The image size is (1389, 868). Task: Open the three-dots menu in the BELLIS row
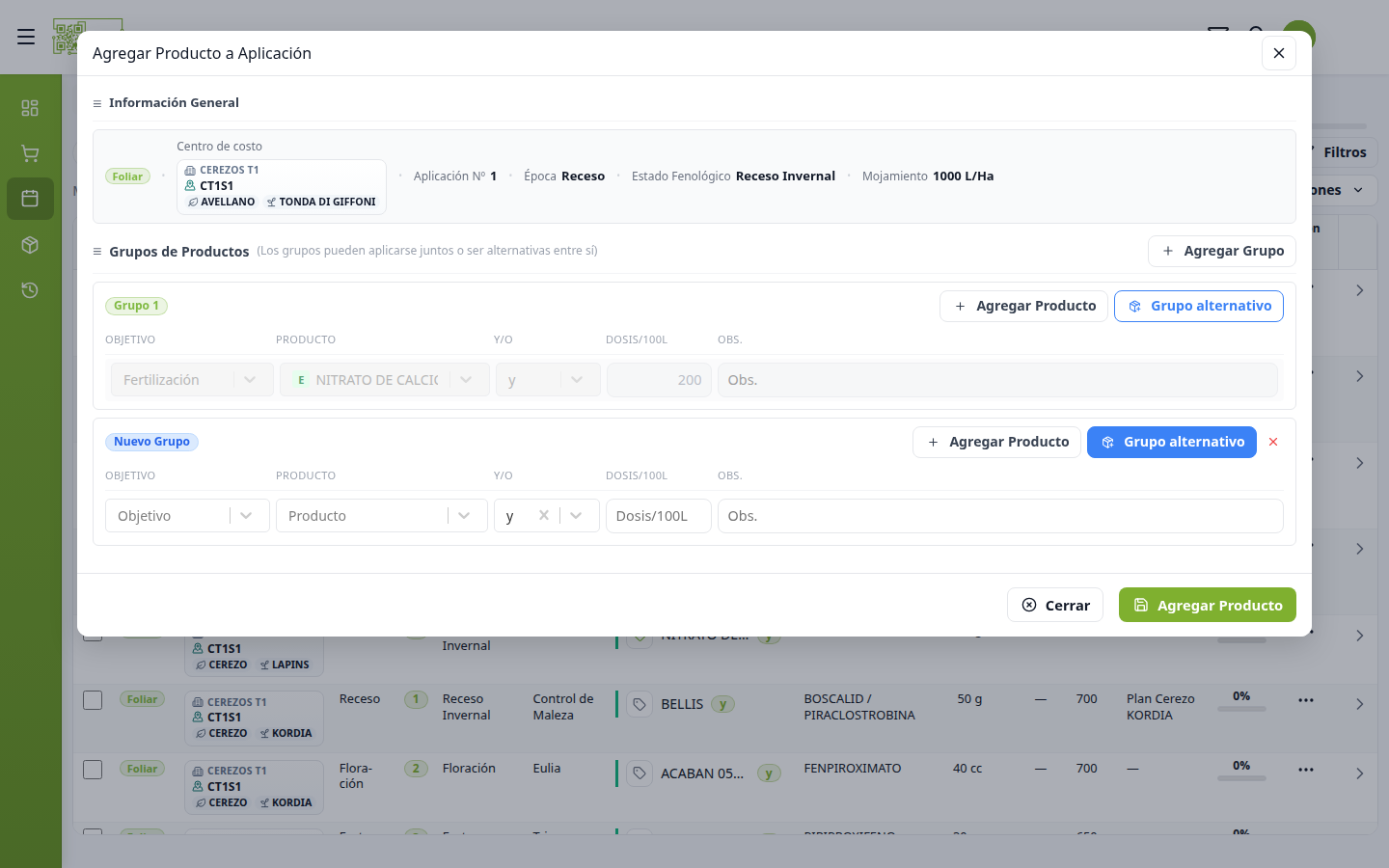pyautogui.click(x=1306, y=700)
